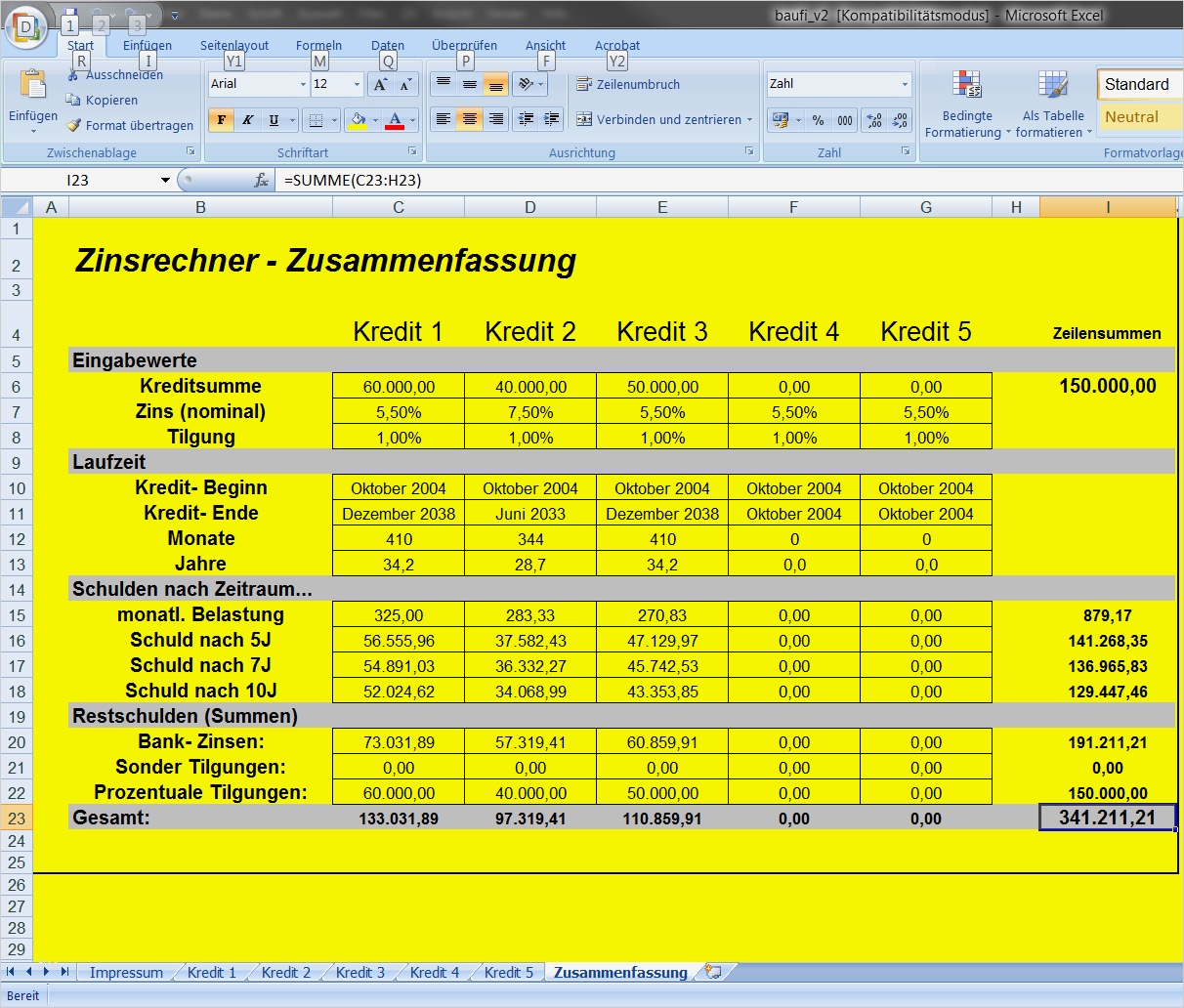Open Einfügen ribbon tab
1184x1008 pixels.
pos(148,45)
